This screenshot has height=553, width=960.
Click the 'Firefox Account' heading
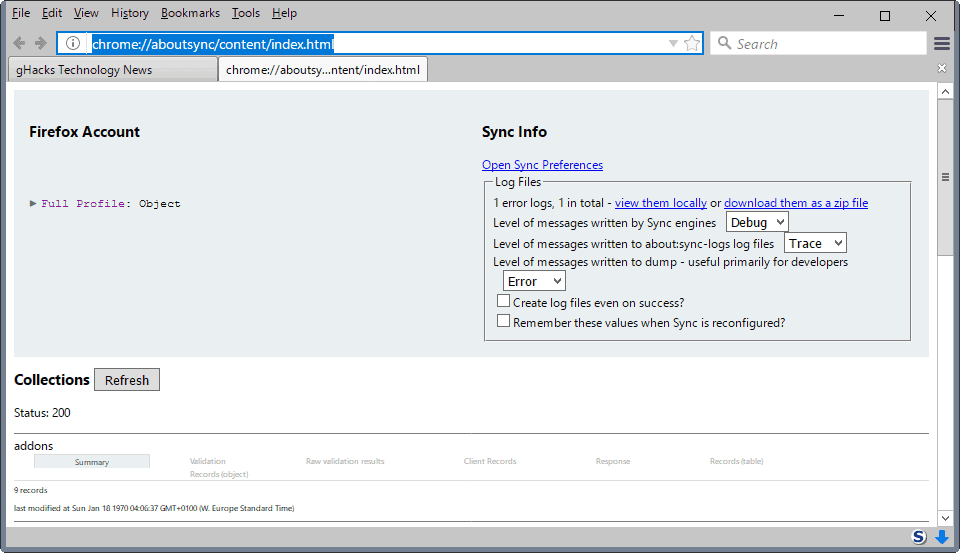[x=84, y=132]
